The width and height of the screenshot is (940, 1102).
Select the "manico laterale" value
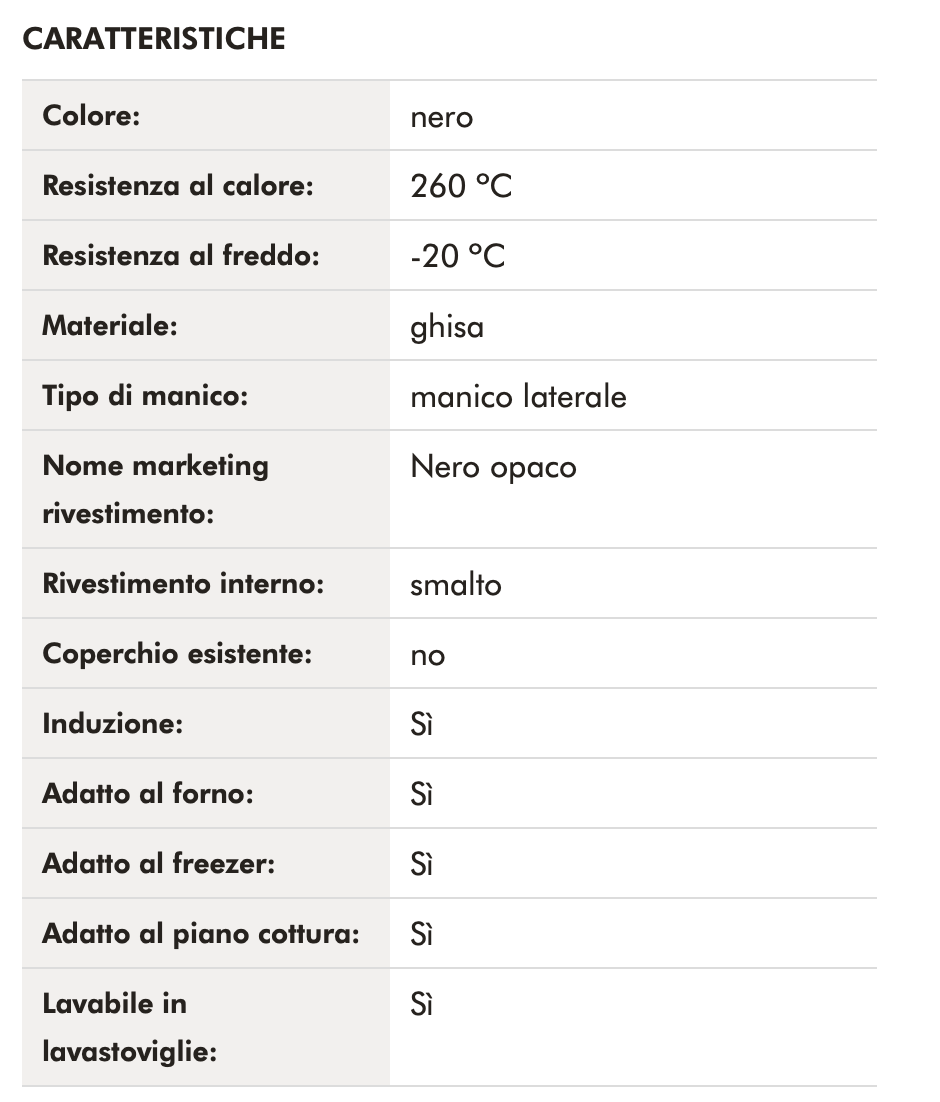point(518,397)
